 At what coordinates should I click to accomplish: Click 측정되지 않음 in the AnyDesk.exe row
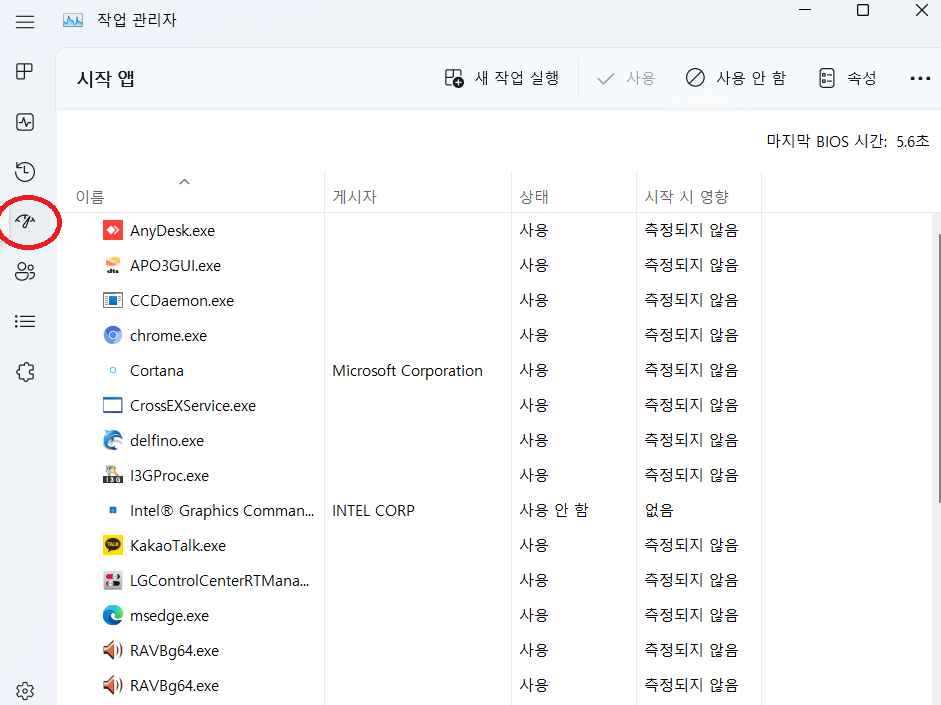pos(691,230)
